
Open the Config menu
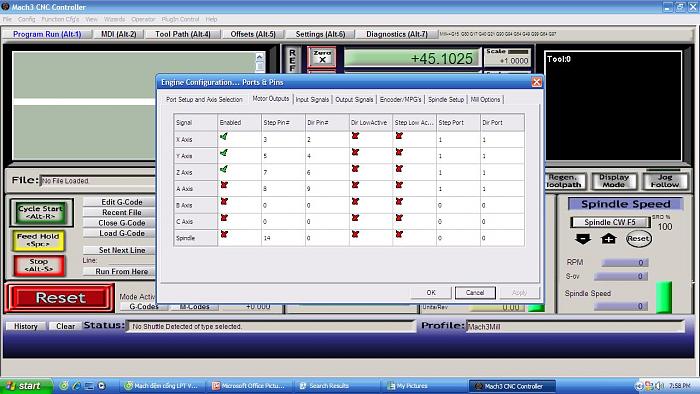(x=26, y=19)
